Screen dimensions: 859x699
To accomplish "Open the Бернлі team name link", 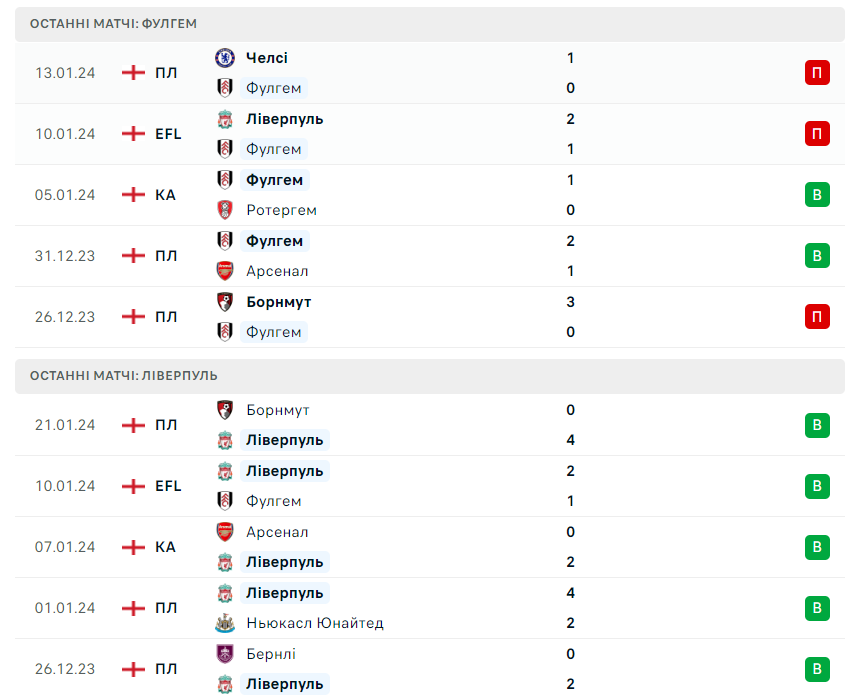I will click(x=271, y=654).
